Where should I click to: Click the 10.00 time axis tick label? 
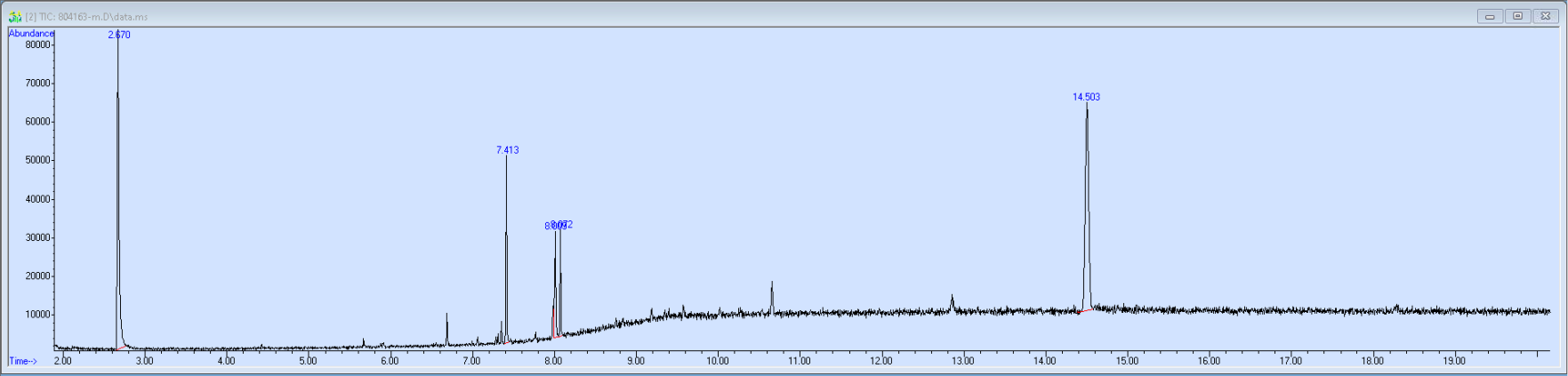click(718, 361)
